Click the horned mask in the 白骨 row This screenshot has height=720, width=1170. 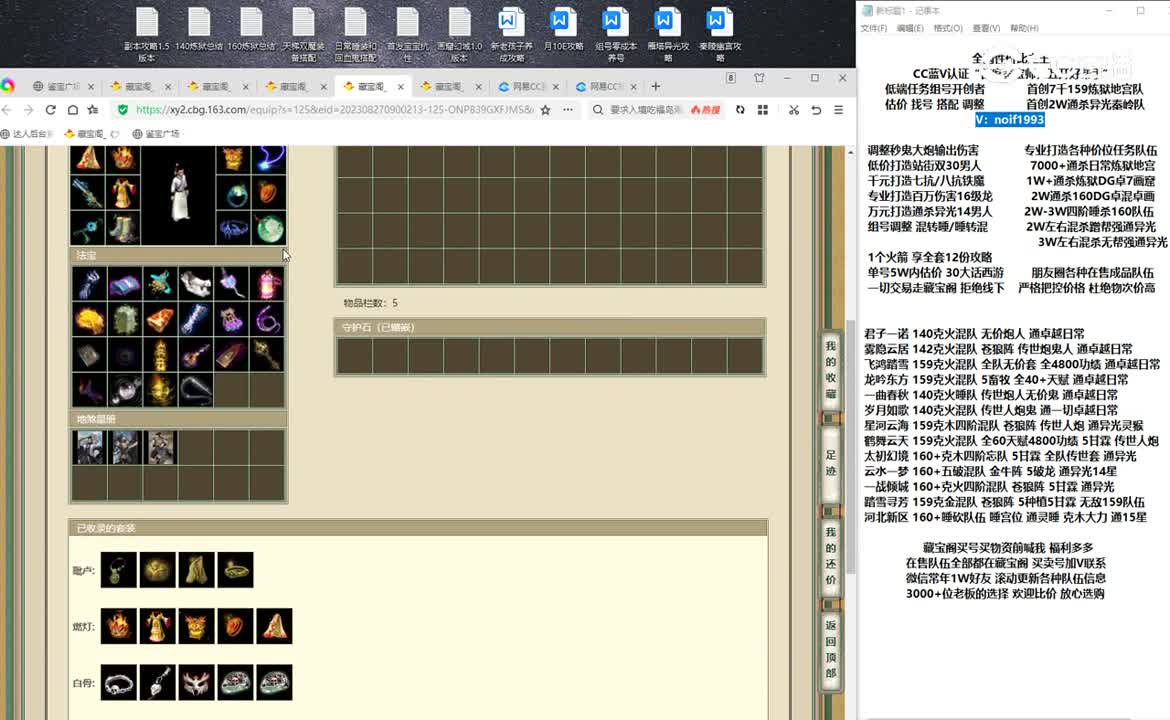click(196, 683)
